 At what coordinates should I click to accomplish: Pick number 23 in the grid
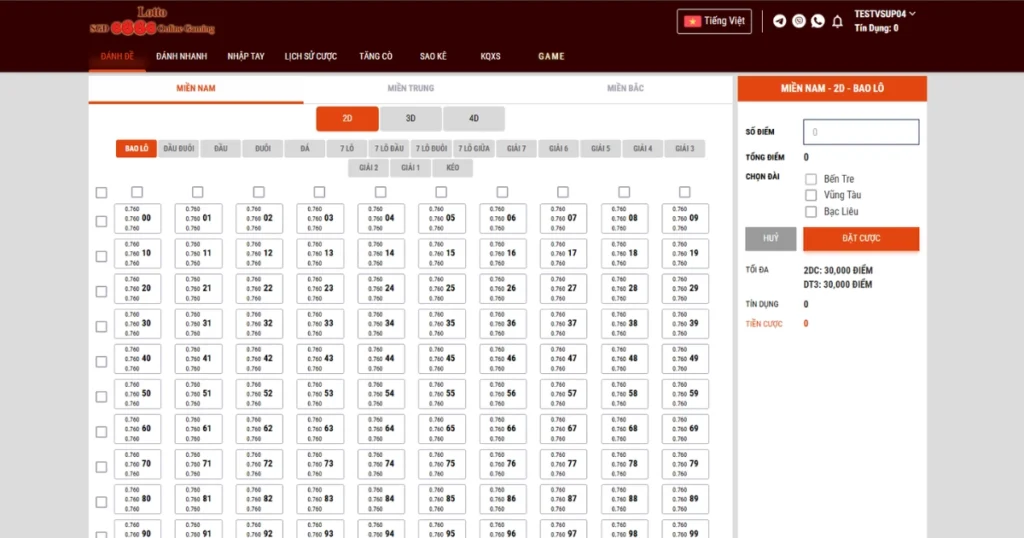(x=320, y=289)
